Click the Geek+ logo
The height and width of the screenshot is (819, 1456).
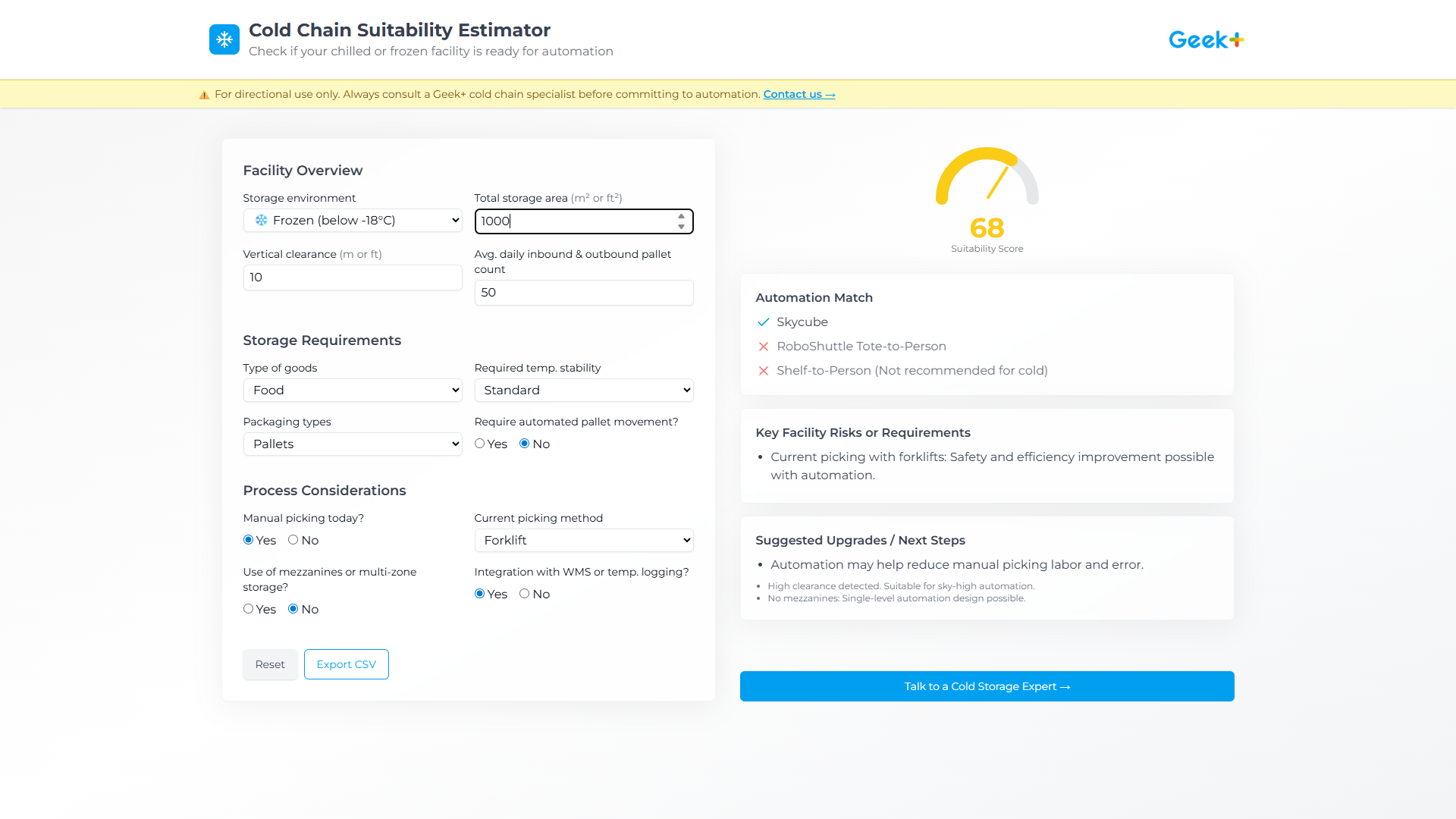click(x=1205, y=39)
